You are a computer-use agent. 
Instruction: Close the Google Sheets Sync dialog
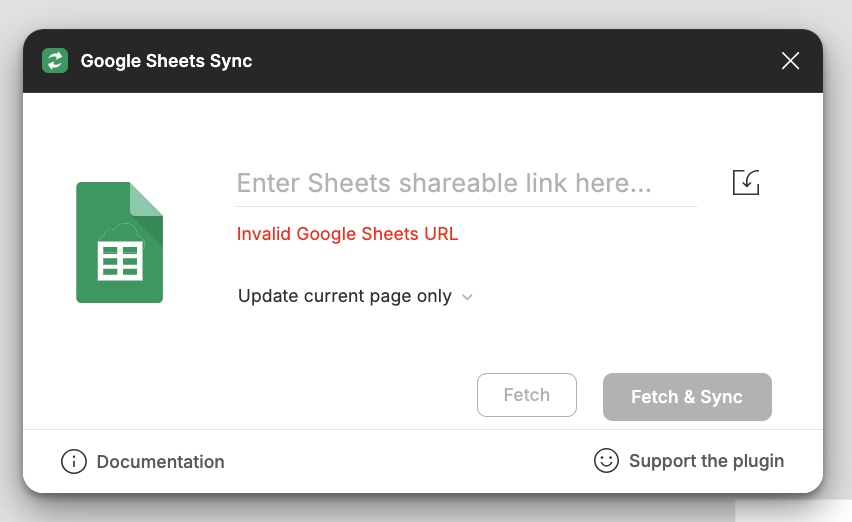click(790, 61)
